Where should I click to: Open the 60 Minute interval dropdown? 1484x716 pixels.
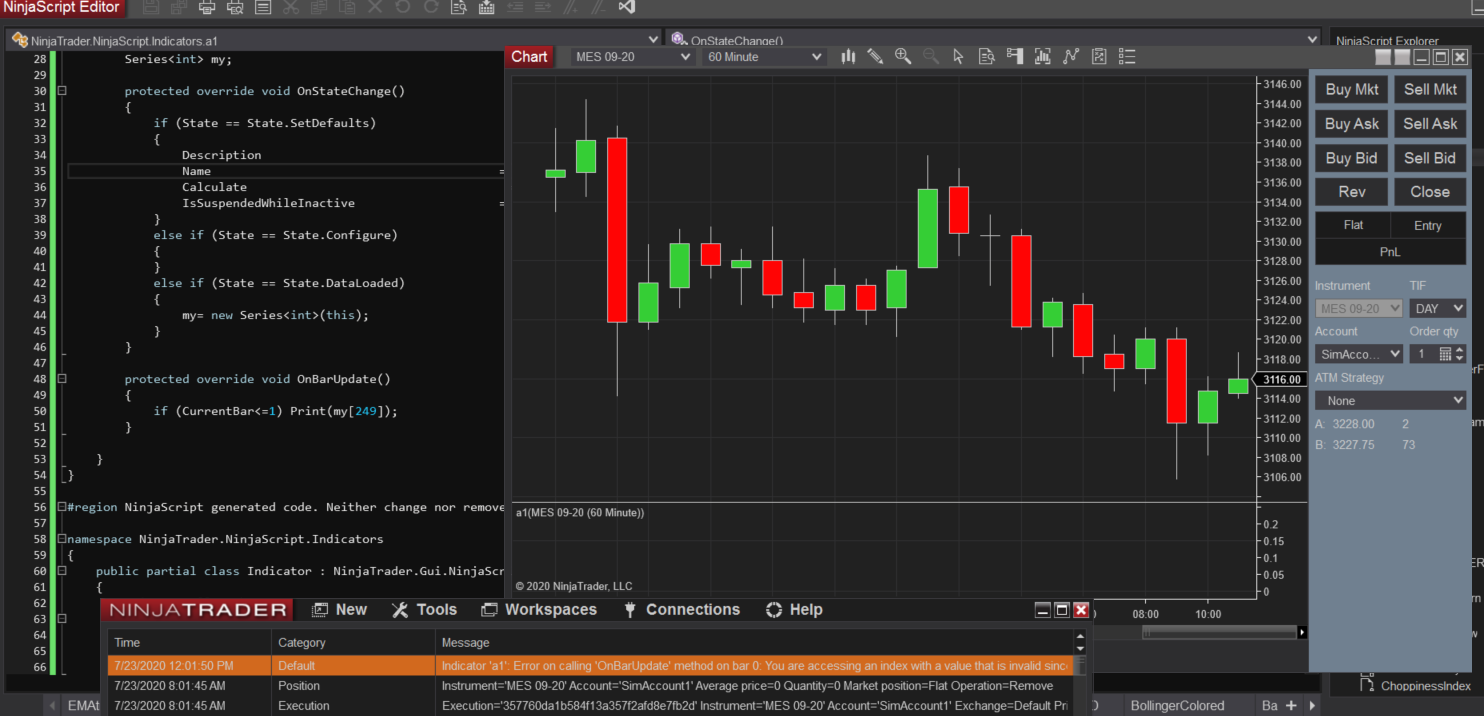764,57
